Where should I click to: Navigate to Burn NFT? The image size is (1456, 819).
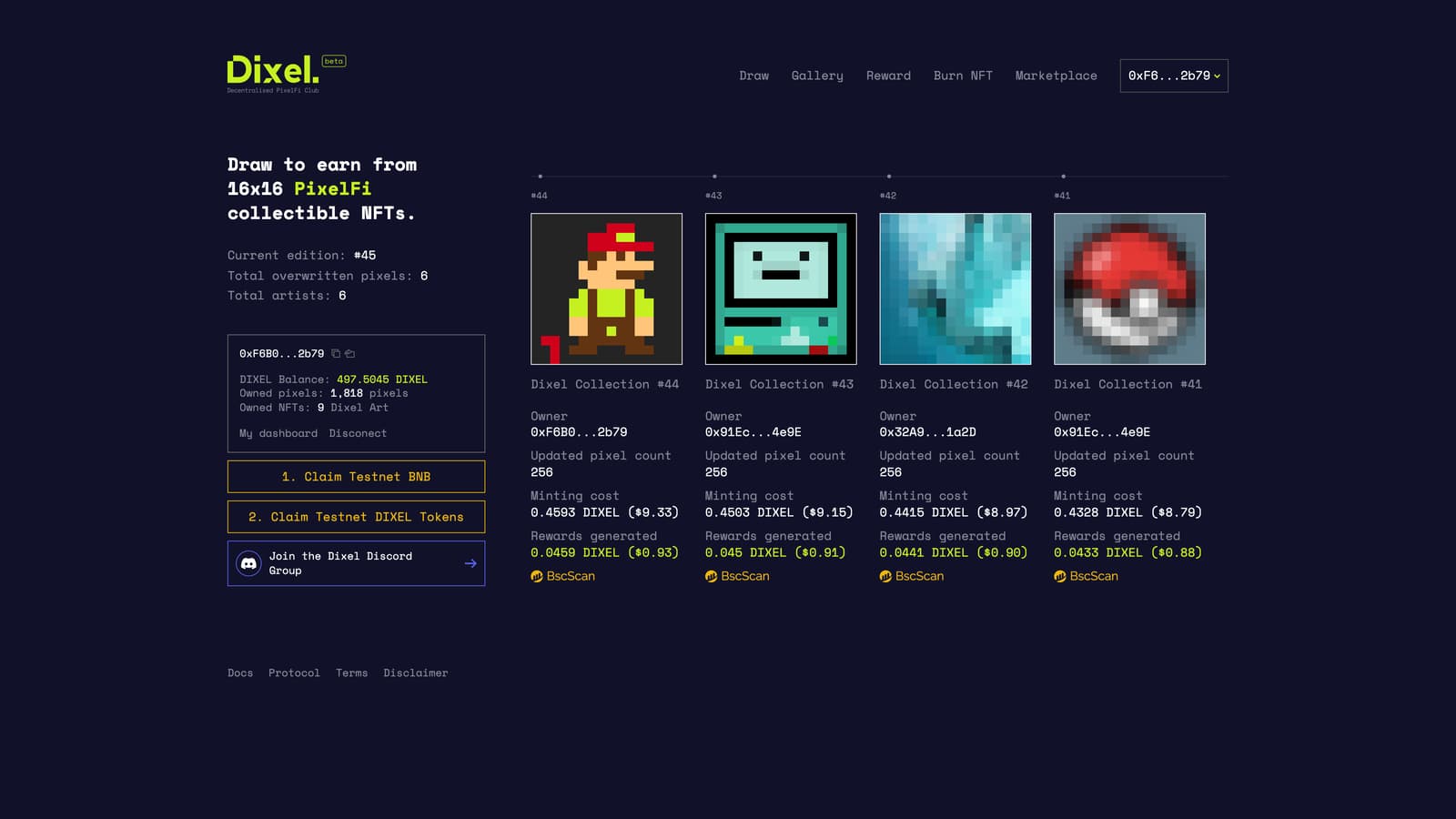click(x=963, y=76)
